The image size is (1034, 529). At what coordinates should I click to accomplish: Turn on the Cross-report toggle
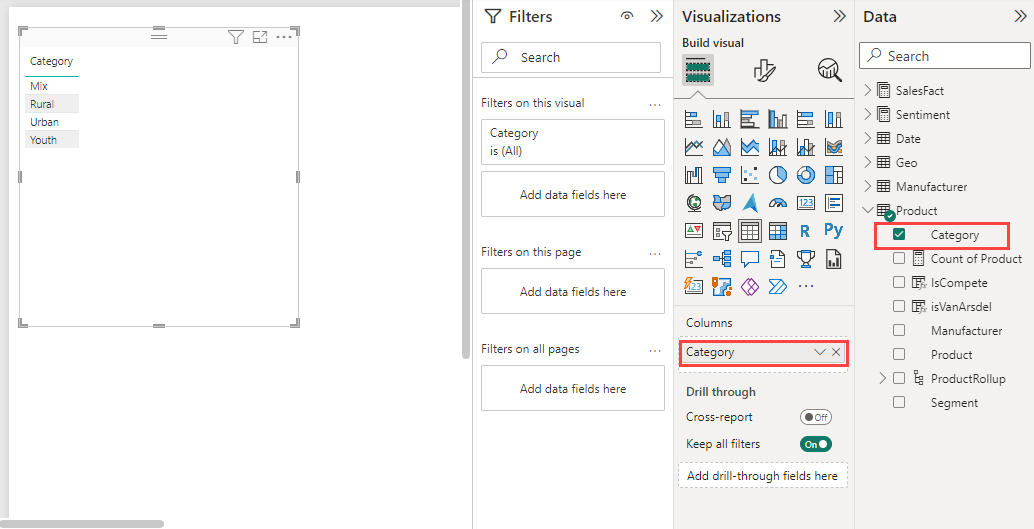[816, 418]
